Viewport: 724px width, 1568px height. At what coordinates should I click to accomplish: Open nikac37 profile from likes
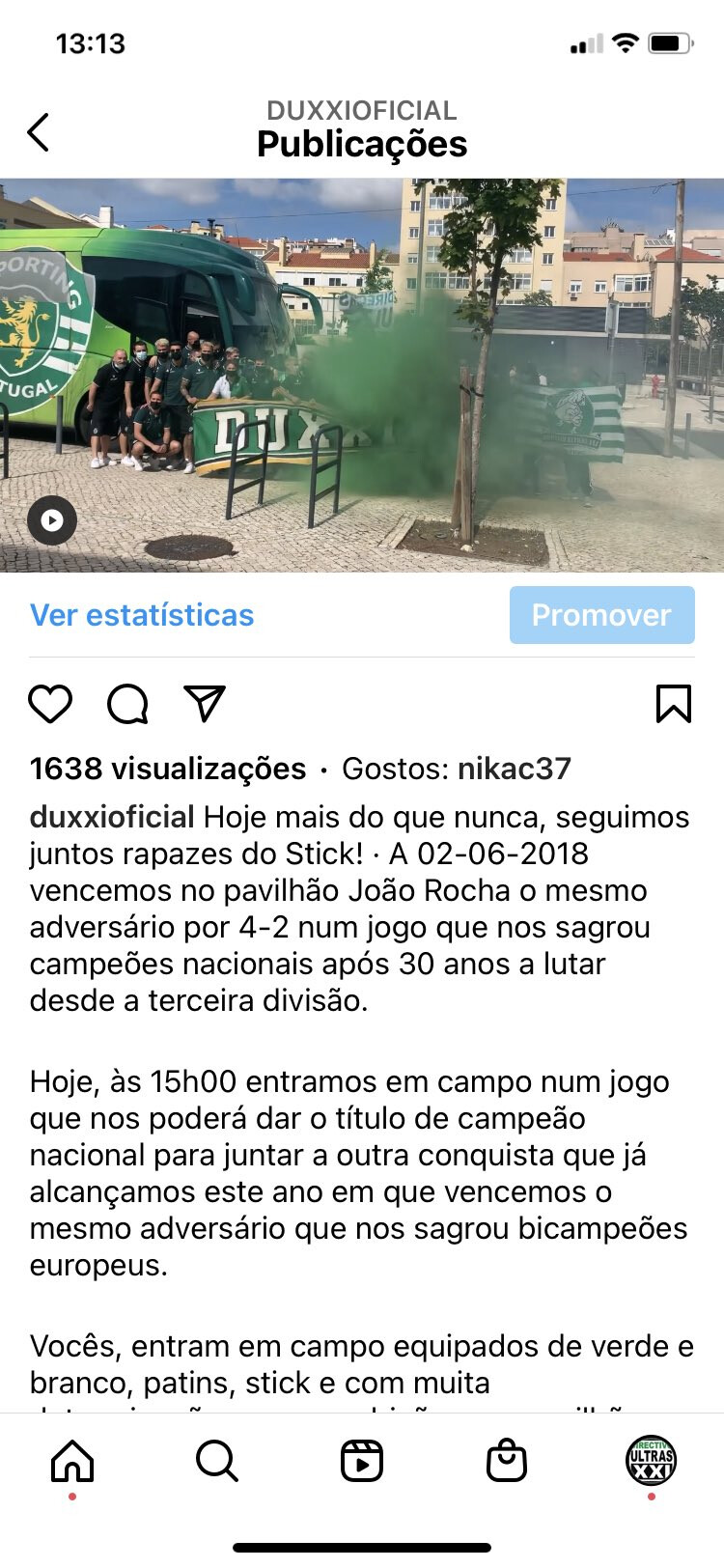(x=515, y=769)
